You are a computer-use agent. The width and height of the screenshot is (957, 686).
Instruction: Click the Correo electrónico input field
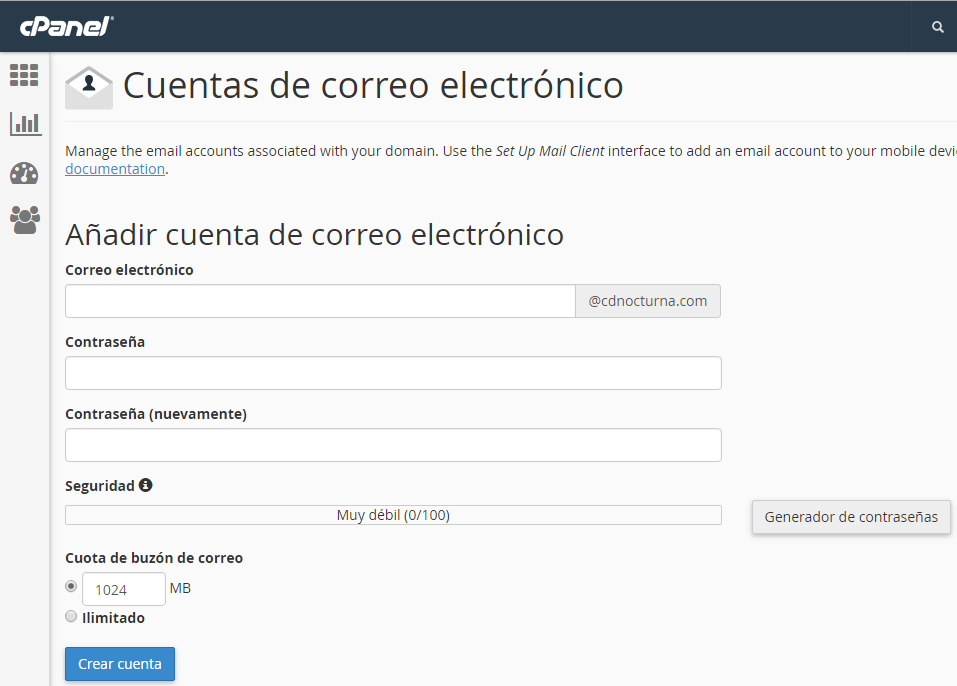(x=320, y=301)
